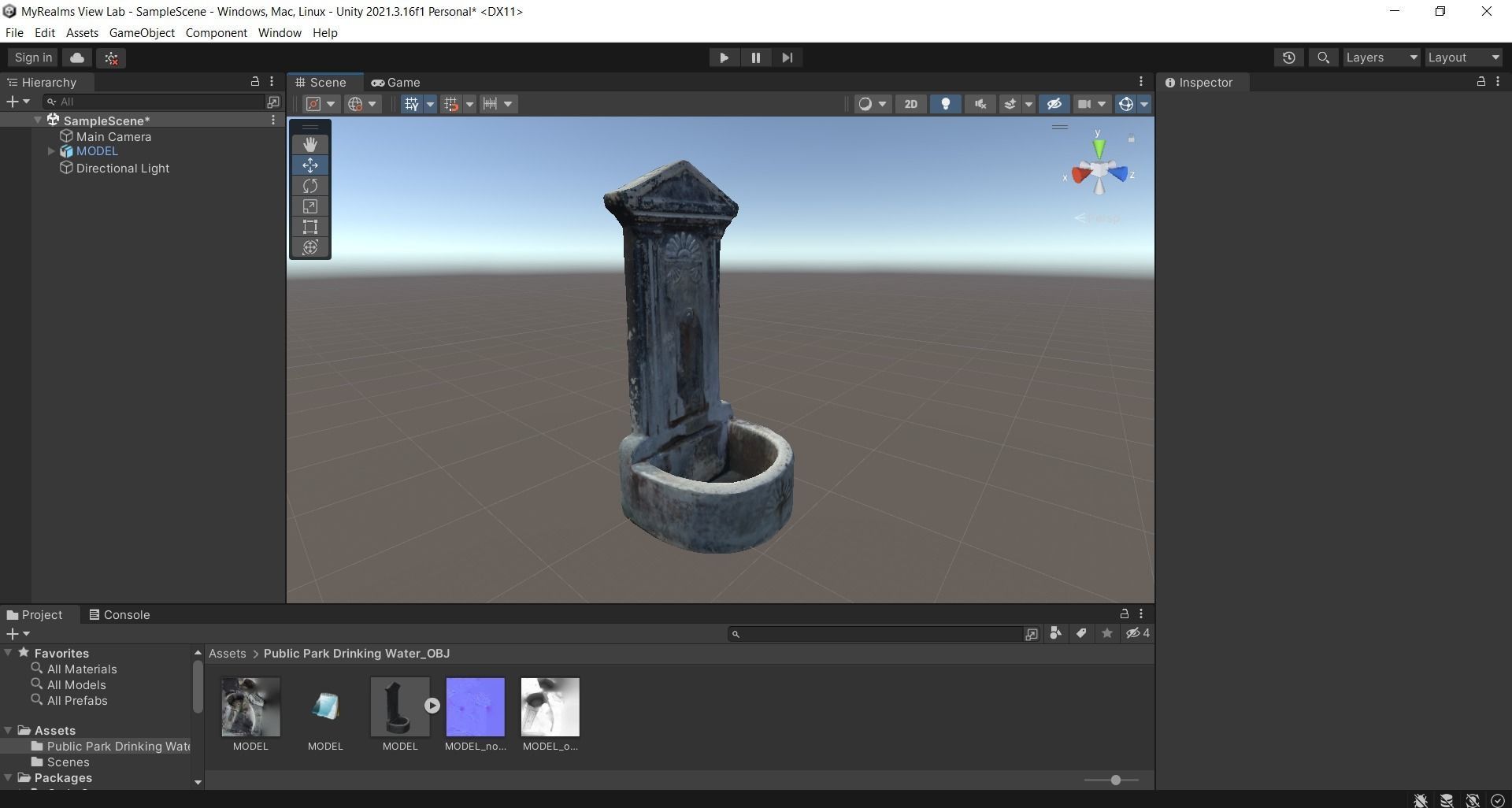Screen dimensions: 1512x808
Task: Collapse the Assets folder tree
Action: [x=8, y=731]
